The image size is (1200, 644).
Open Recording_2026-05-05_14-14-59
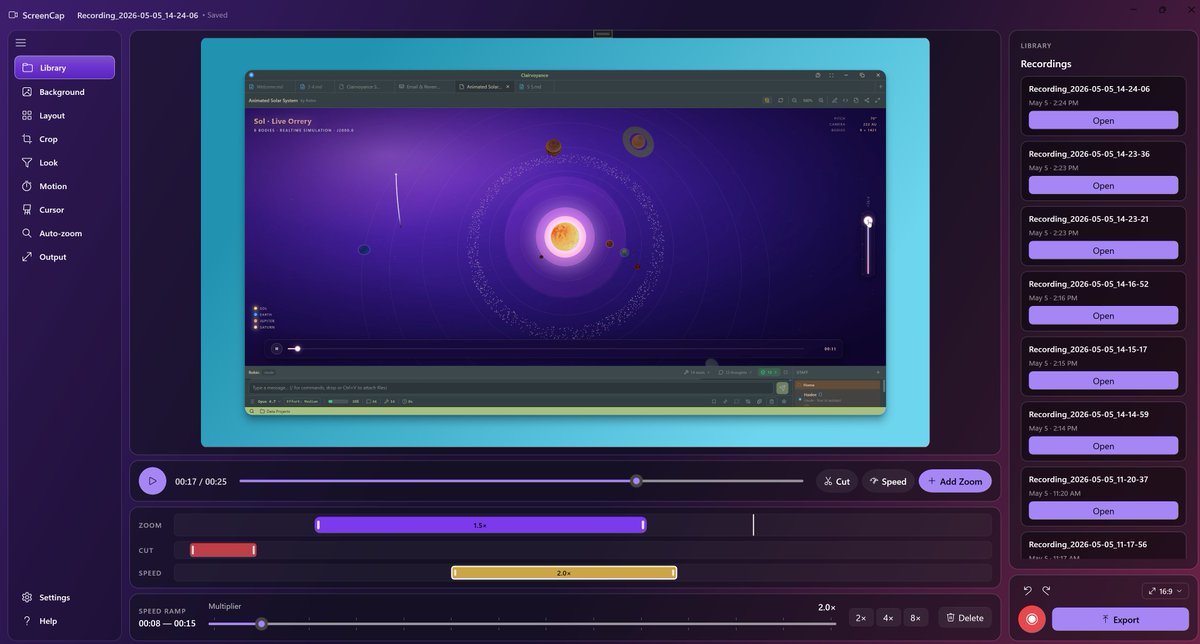pyautogui.click(x=1103, y=445)
